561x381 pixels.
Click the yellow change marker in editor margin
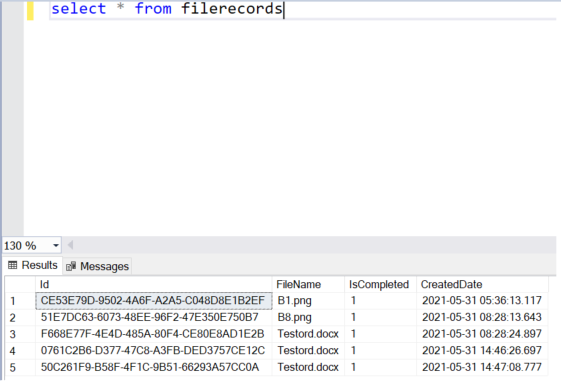(x=30, y=10)
